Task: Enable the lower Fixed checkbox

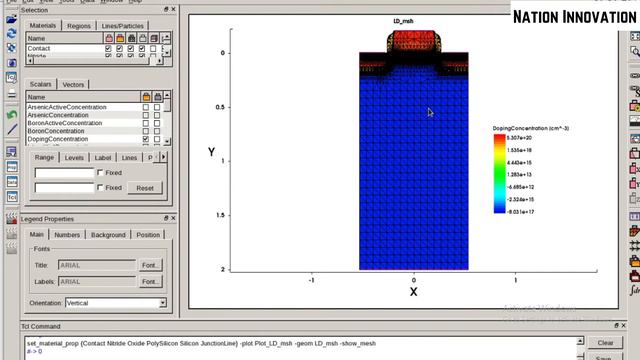Action: (100, 187)
